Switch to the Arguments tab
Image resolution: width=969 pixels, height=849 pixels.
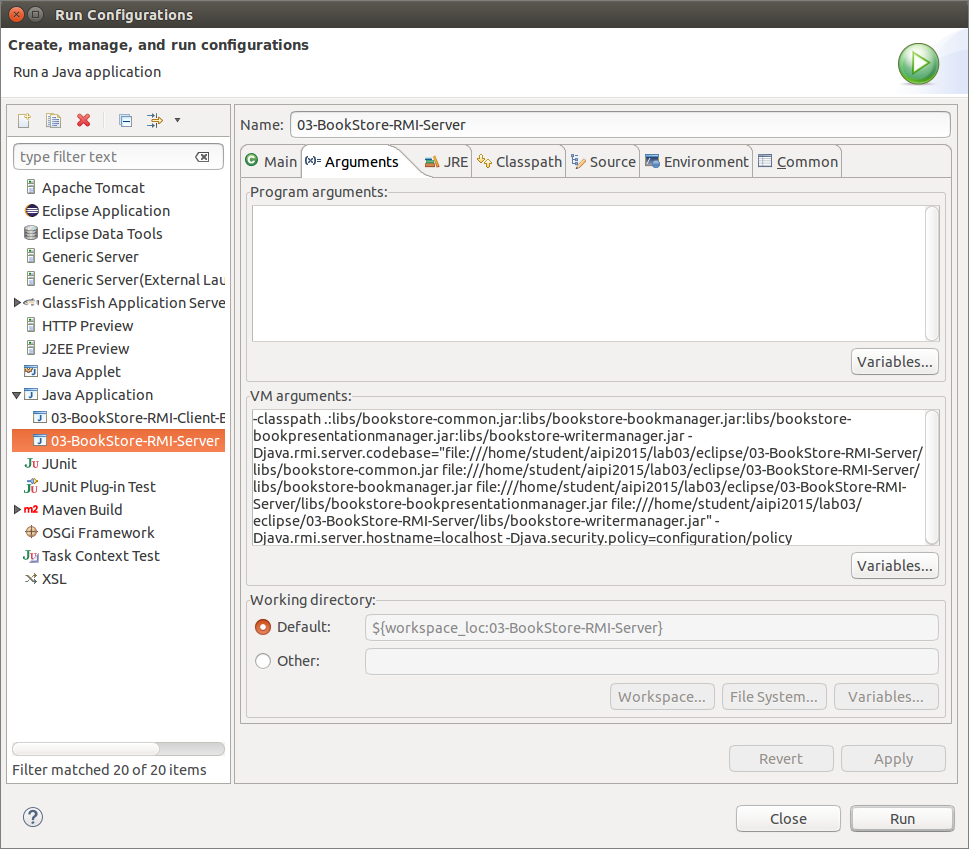click(352, 162)
